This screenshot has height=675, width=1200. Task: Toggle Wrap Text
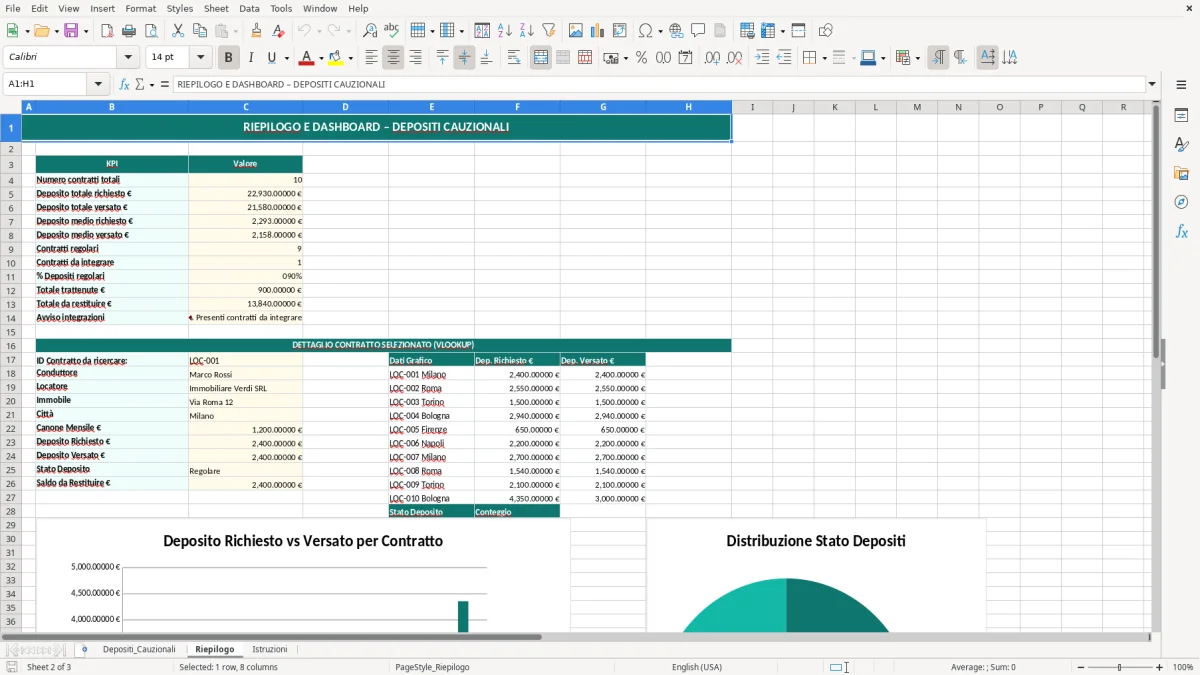513,58
